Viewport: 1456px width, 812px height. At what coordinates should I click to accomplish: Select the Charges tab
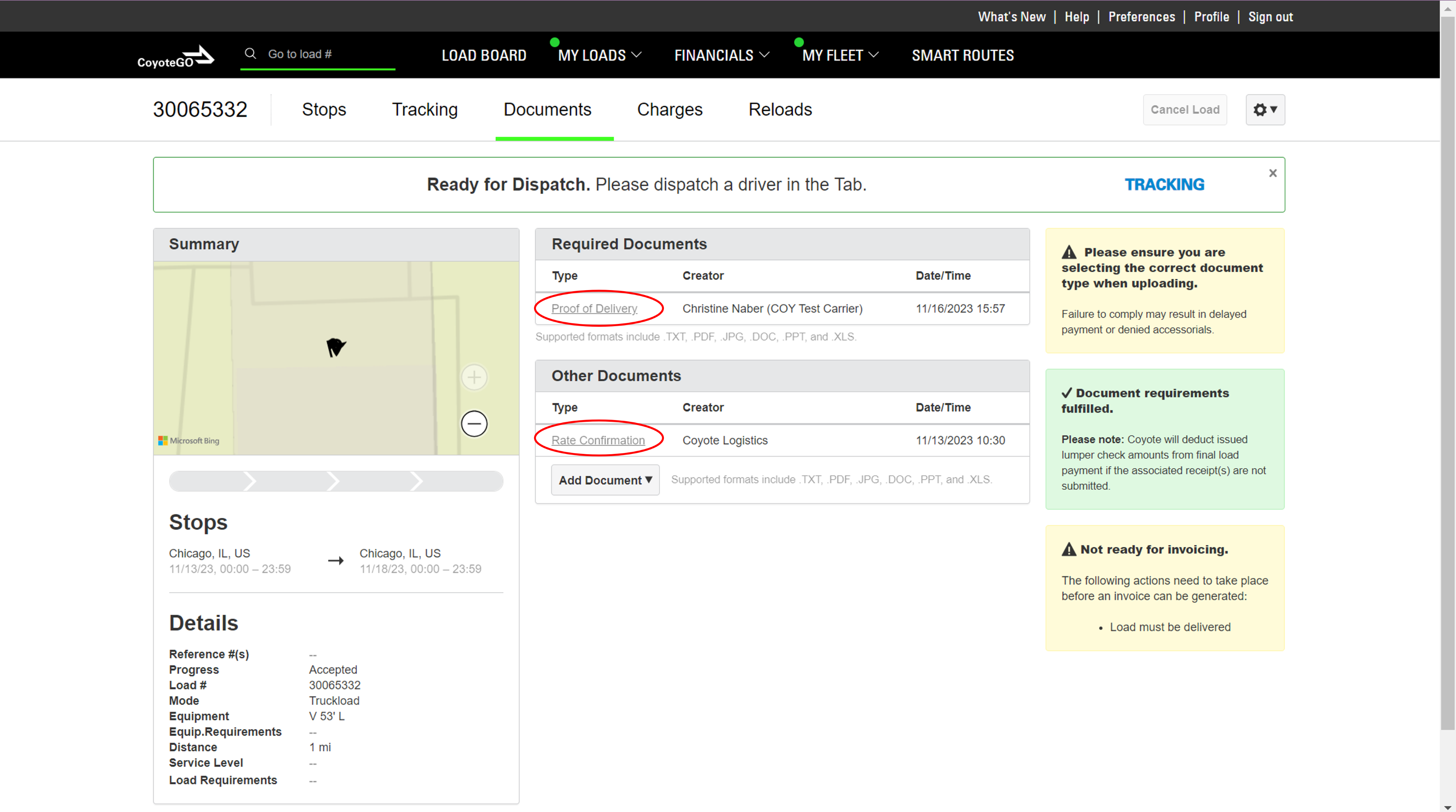(x=670, y=109)
